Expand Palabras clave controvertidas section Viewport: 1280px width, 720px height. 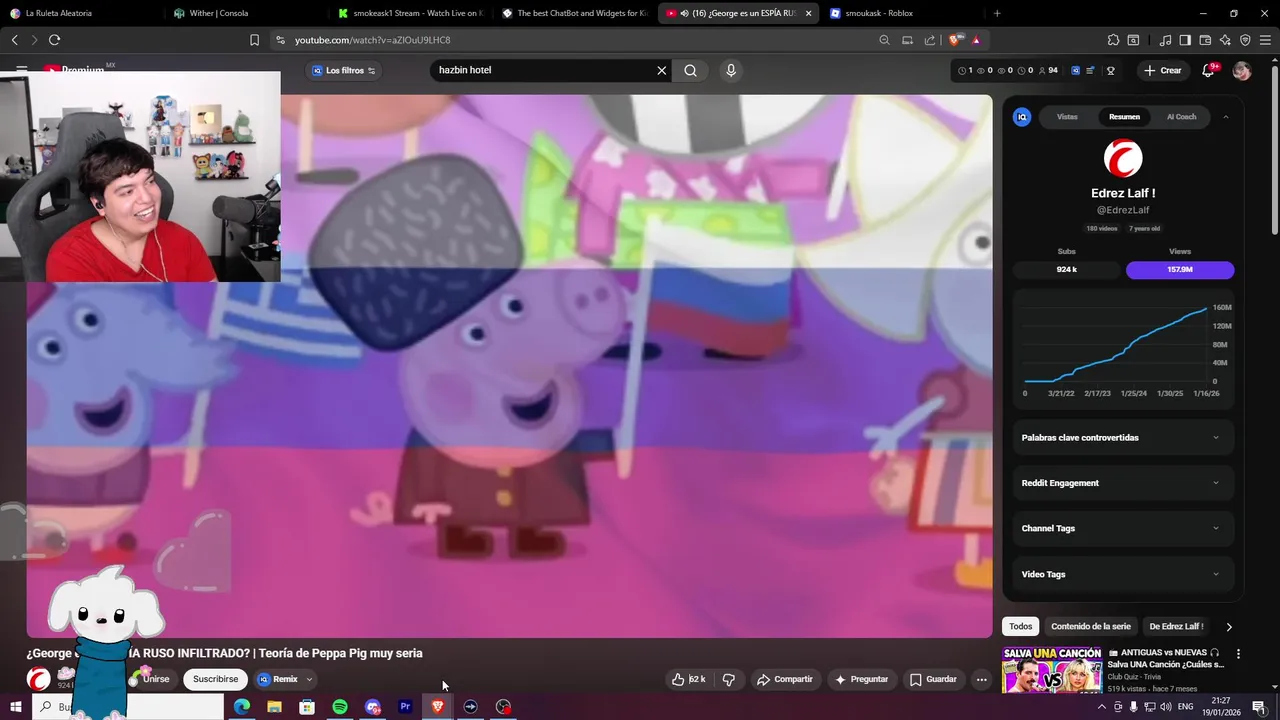(1123, 437)
